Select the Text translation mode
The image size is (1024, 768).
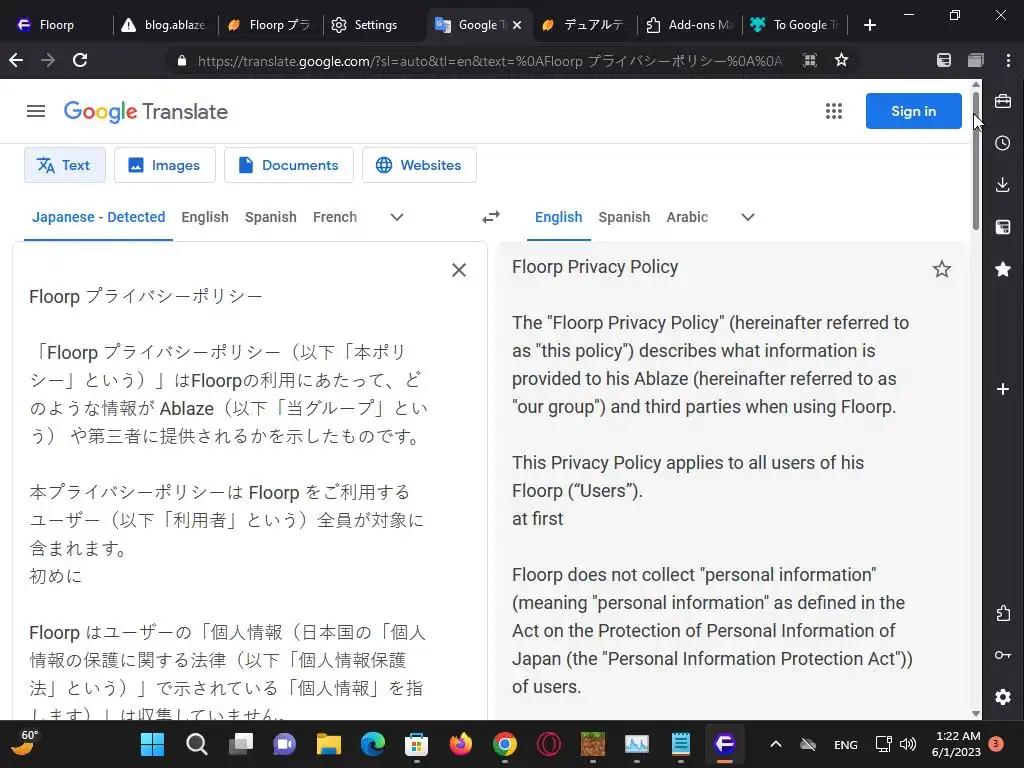coord(64,165)
